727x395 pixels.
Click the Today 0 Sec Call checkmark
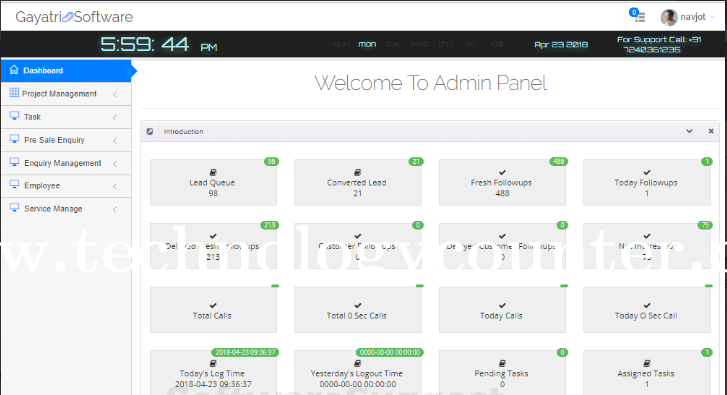(x=647, y=306)
